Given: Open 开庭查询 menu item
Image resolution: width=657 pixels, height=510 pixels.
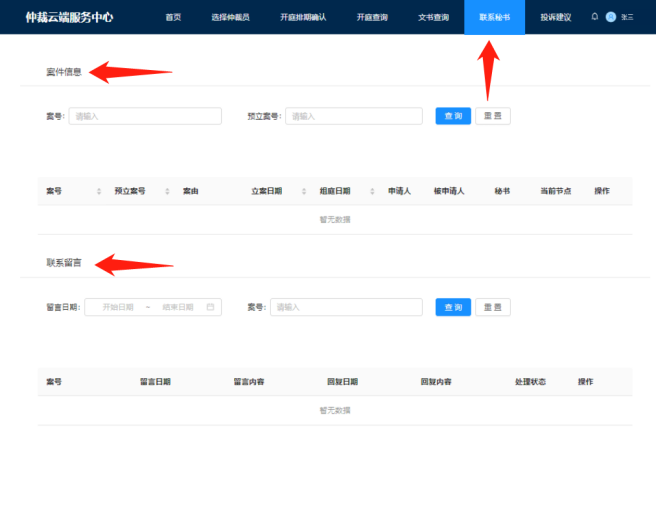Looking at the screenshot, I should coord(372,17).
